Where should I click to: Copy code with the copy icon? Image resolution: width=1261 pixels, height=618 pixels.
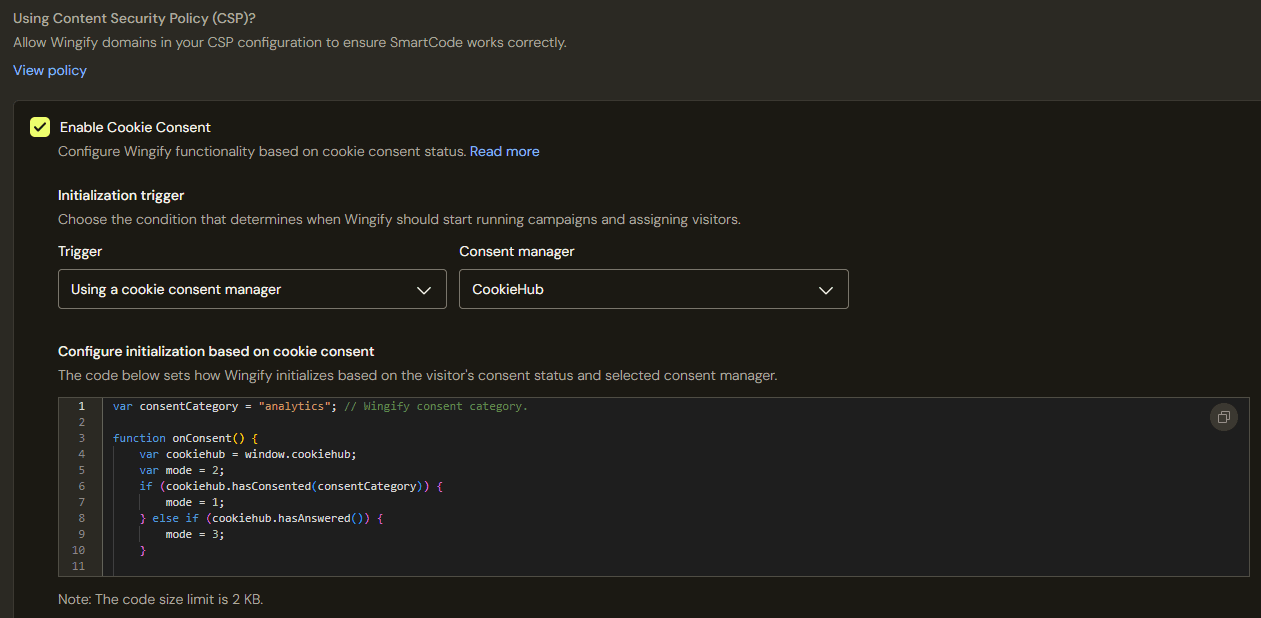1223,417
